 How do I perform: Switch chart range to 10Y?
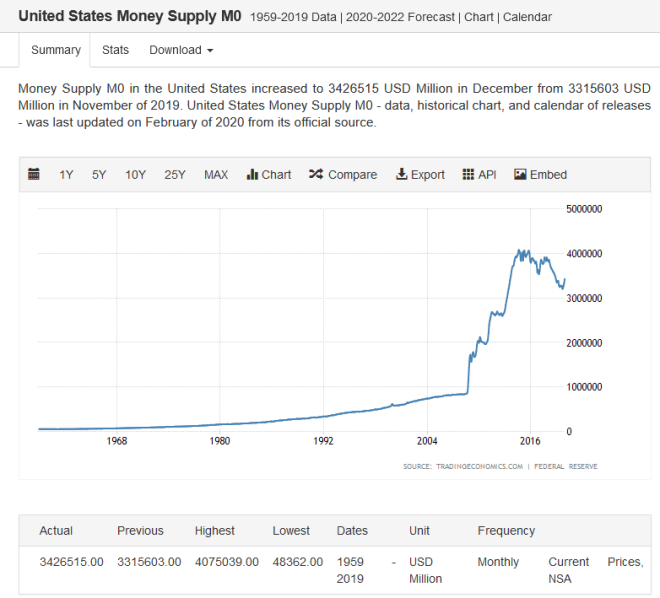point(135,175)
